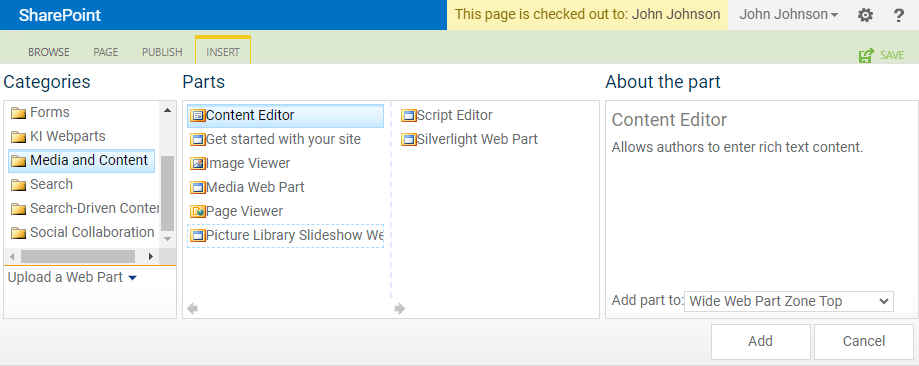The width and height of the screenshot is (919, 366).
Task: Click the Cancel button
Action: click(864, 341)
